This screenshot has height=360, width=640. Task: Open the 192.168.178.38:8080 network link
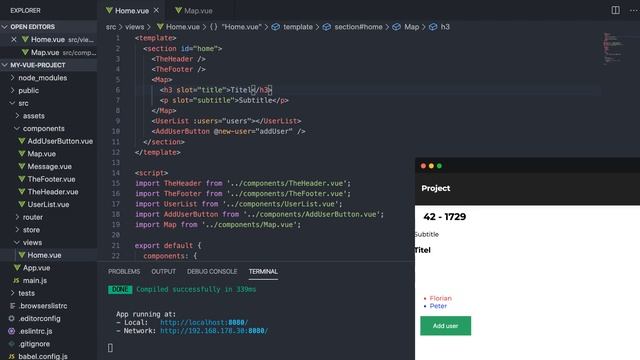click(214, 331)
